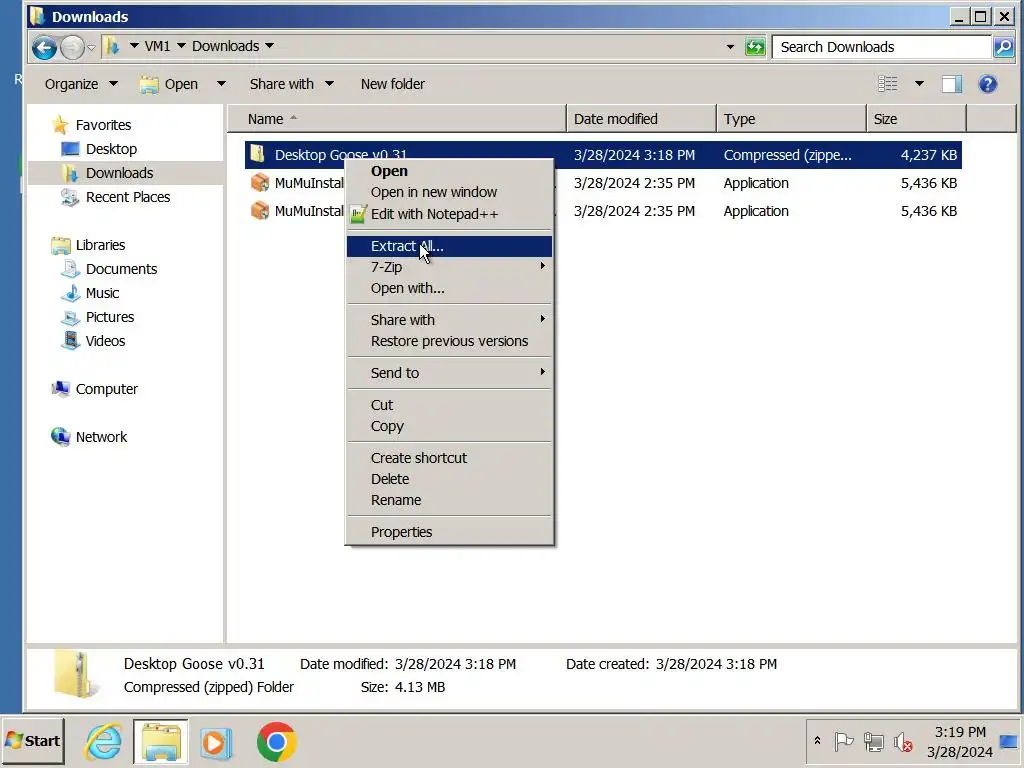Choose Open in new window

pos(449,192)
